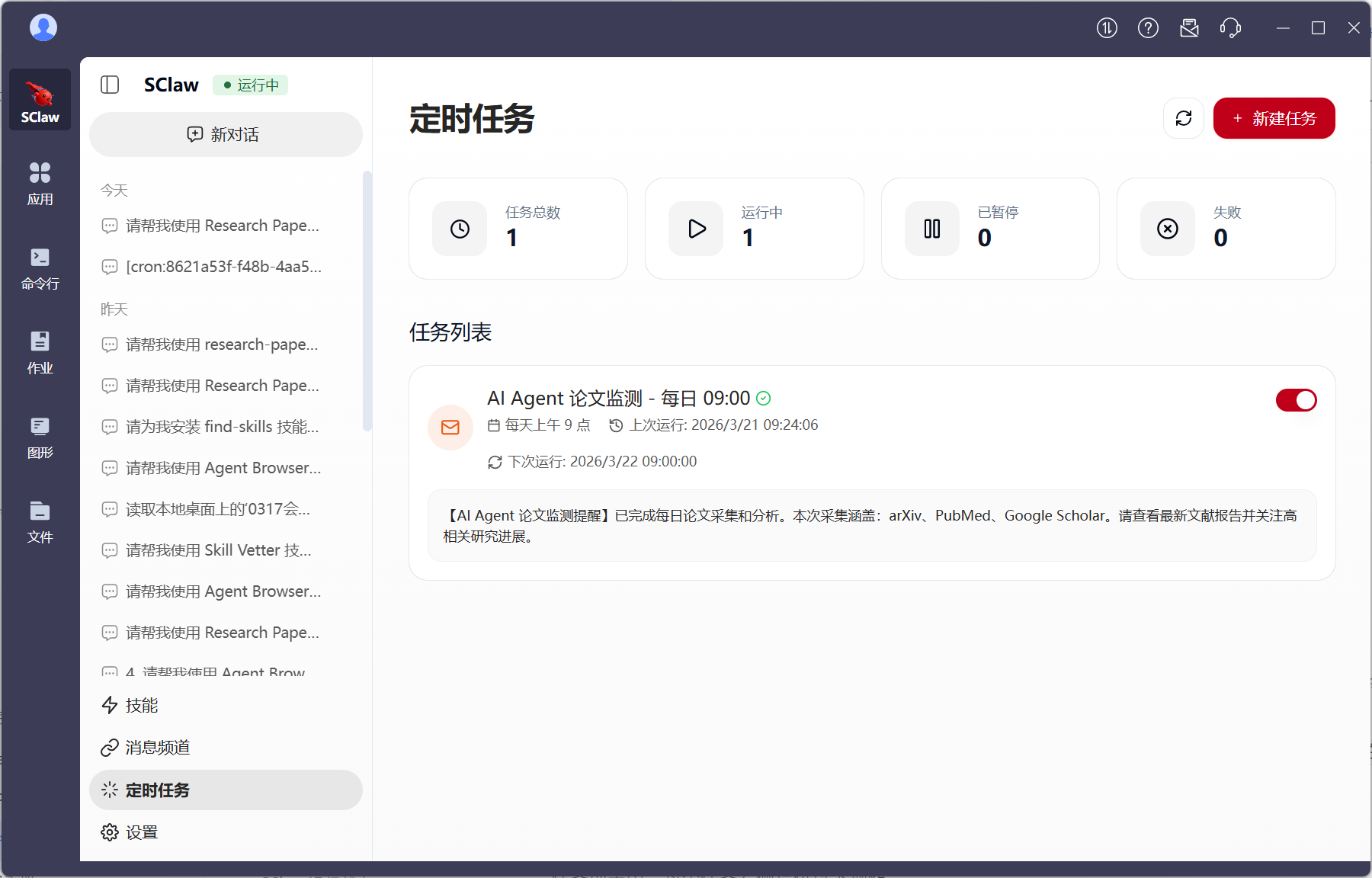Open the 应用 apps icon in sidebar
Viewport: 1372px width, 878px height.
click(40, 183)
